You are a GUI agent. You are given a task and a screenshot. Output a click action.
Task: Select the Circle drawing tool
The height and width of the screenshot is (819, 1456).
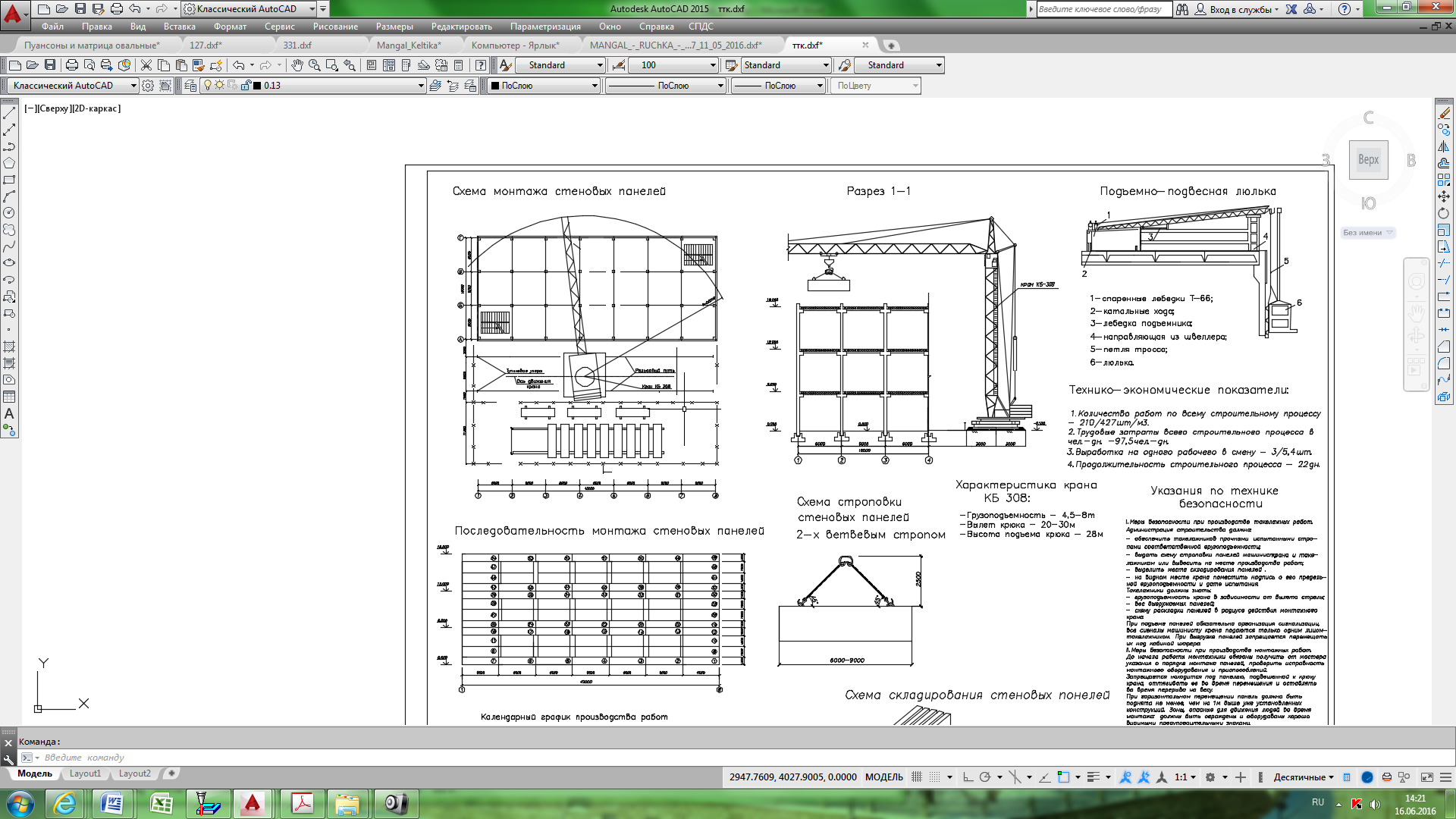click(x=9, y=213)
